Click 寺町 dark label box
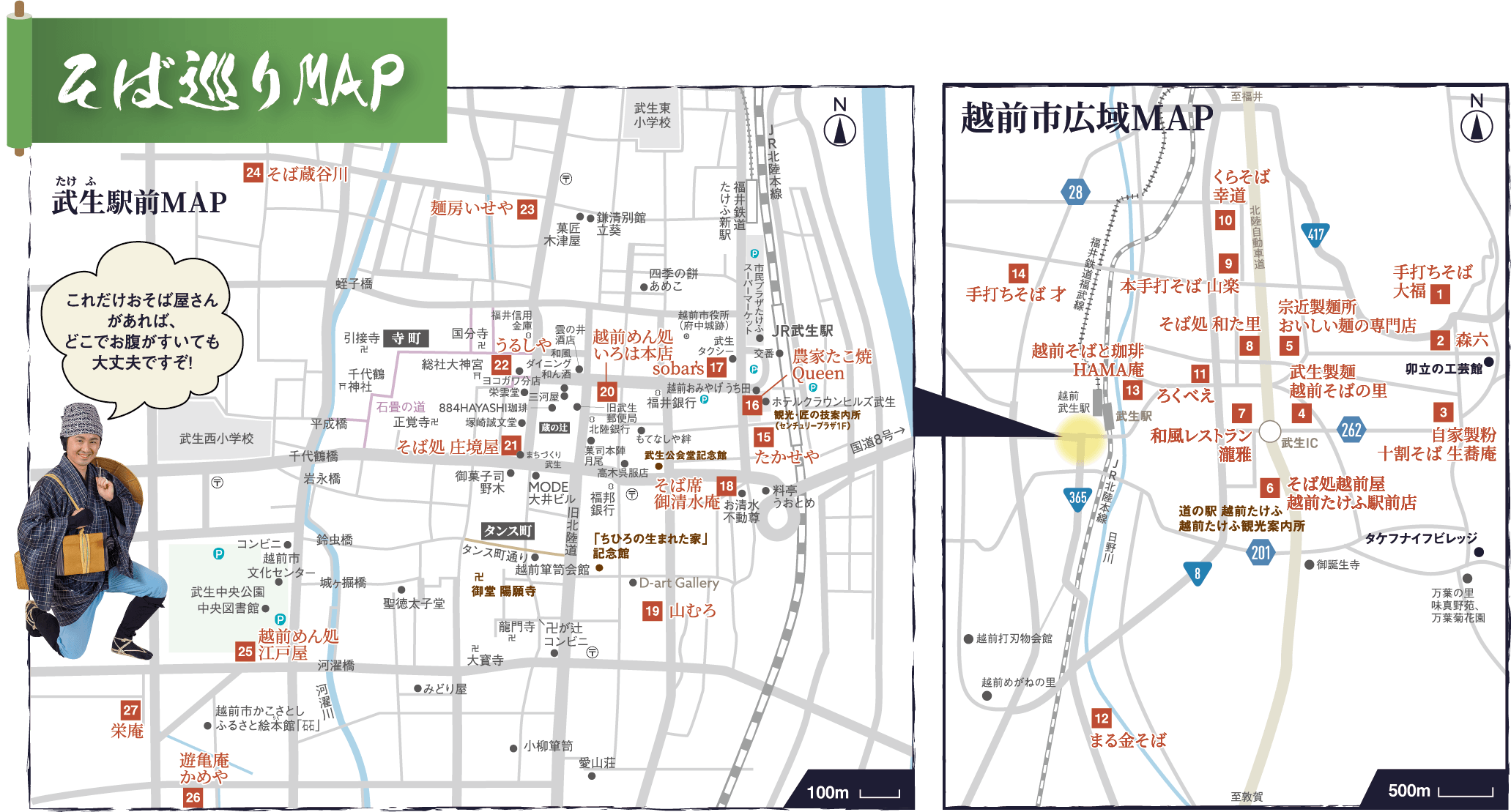This screenshot has width=1511, height=812. 406,338
